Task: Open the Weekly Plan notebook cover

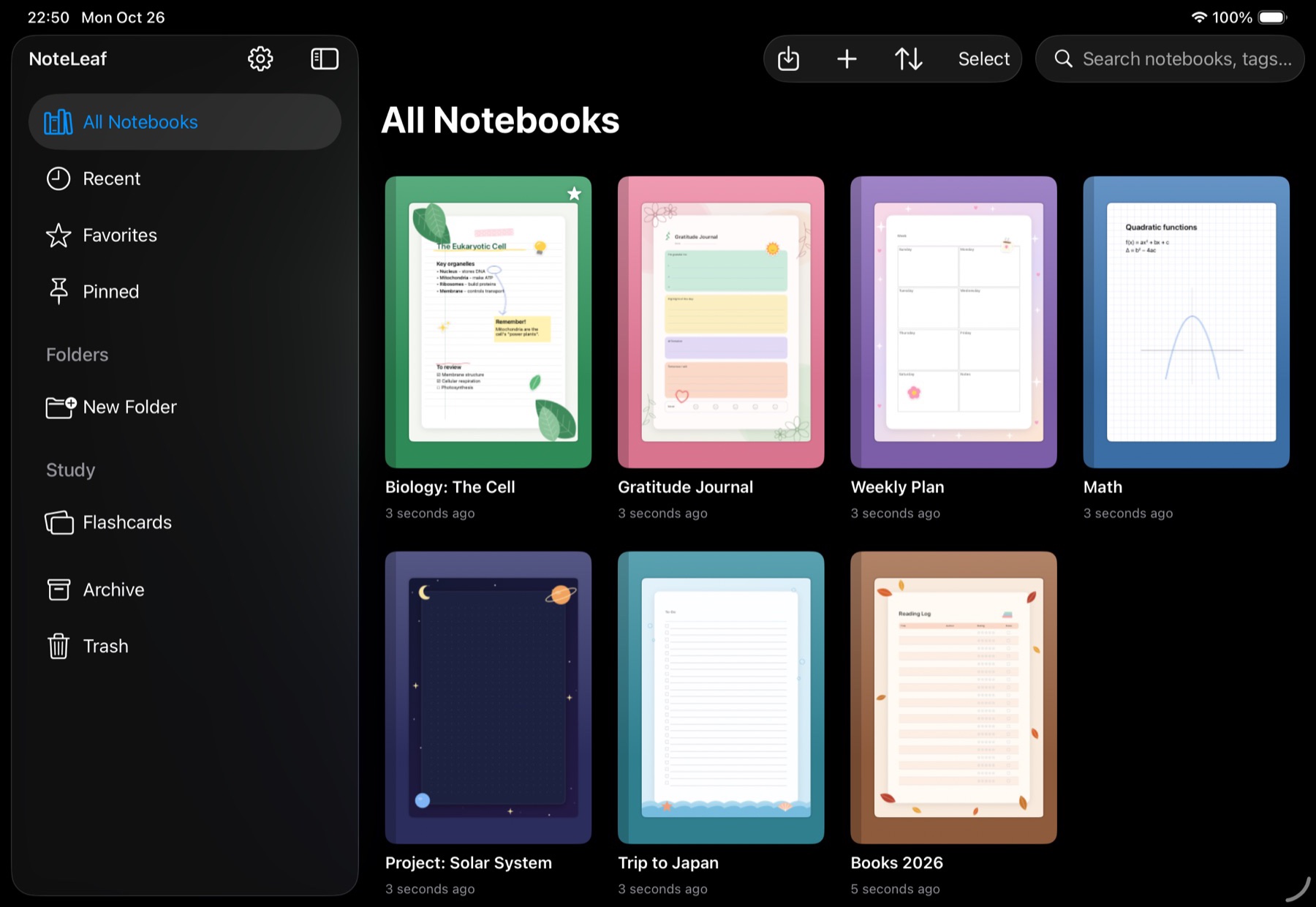Action: [953, 322]
